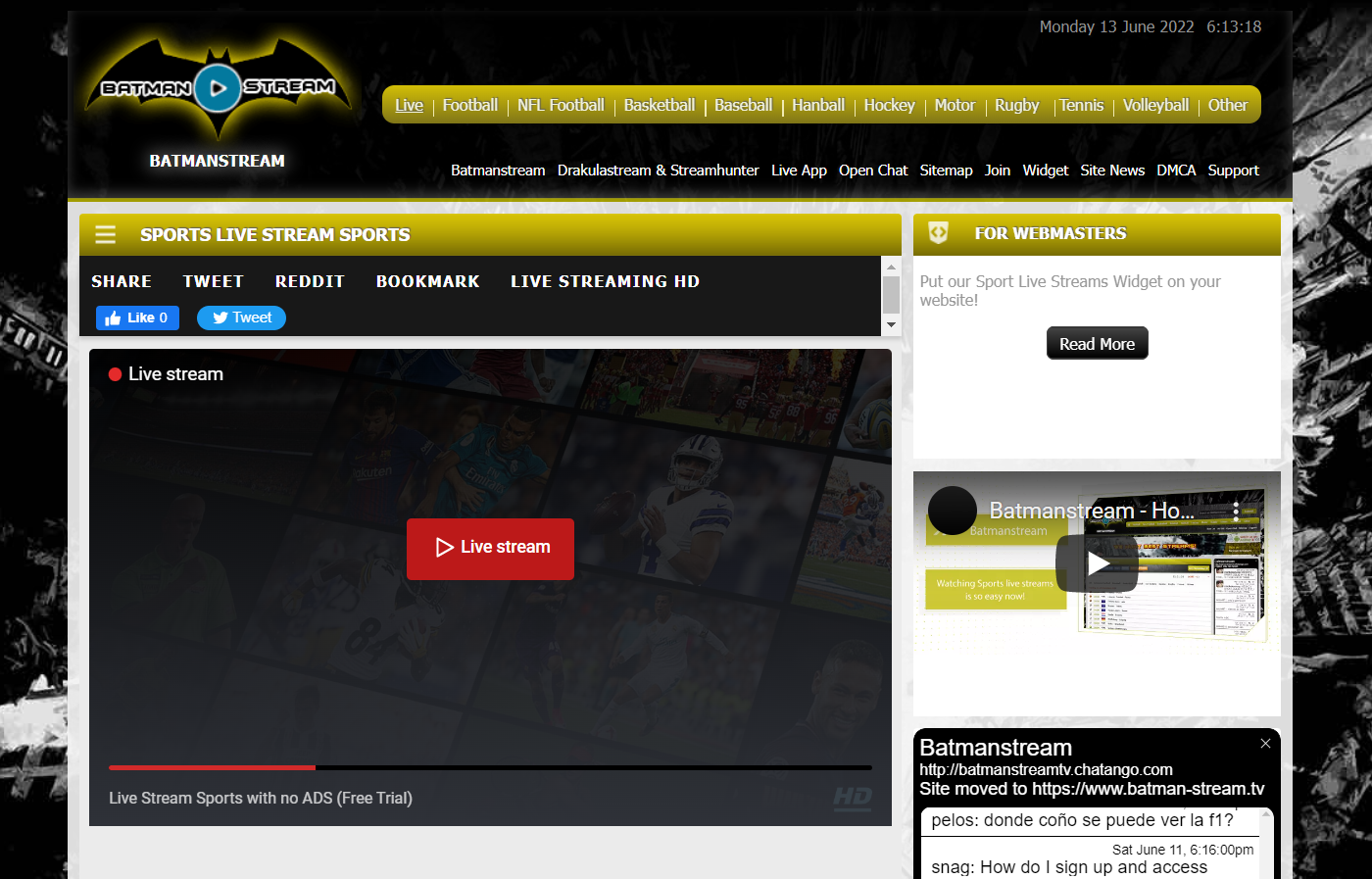Screen dimensions: 1372x879
Task: Click the YouTube channel avatar circle
Action: [x=953, y=511]
